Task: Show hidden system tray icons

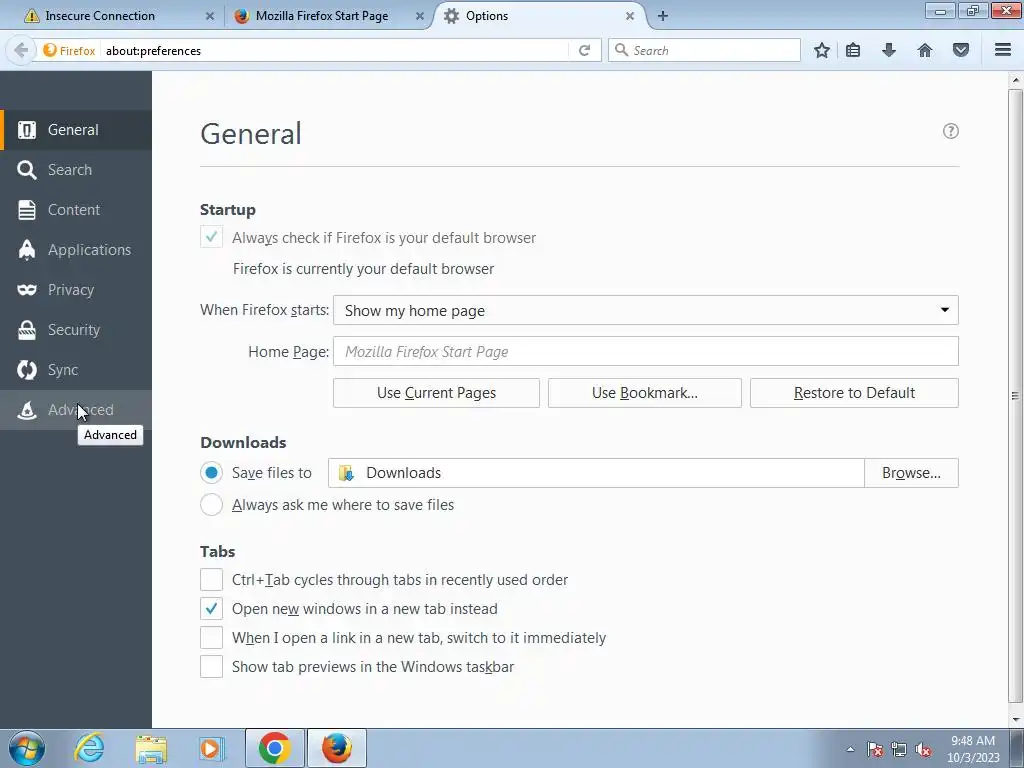Action: click(x=850, y=749)
